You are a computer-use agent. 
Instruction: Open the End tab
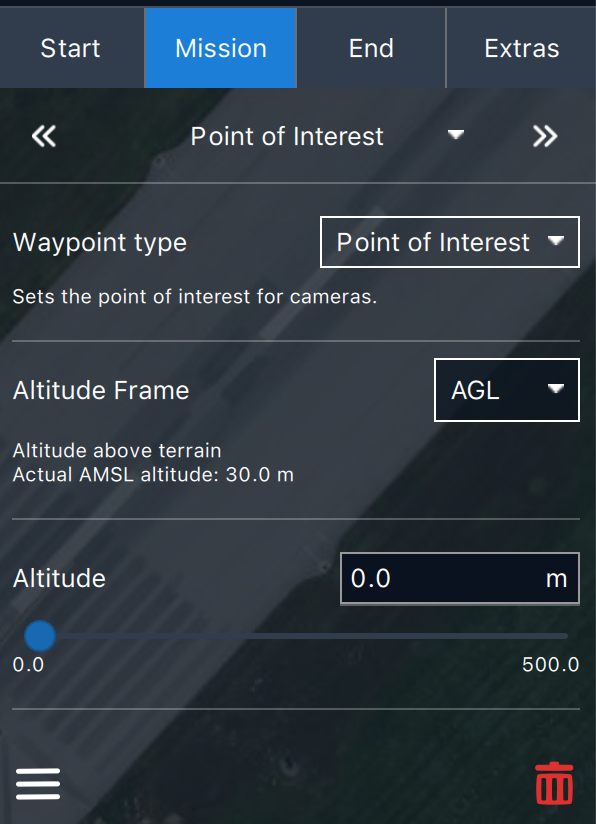(x=371, y=48)
